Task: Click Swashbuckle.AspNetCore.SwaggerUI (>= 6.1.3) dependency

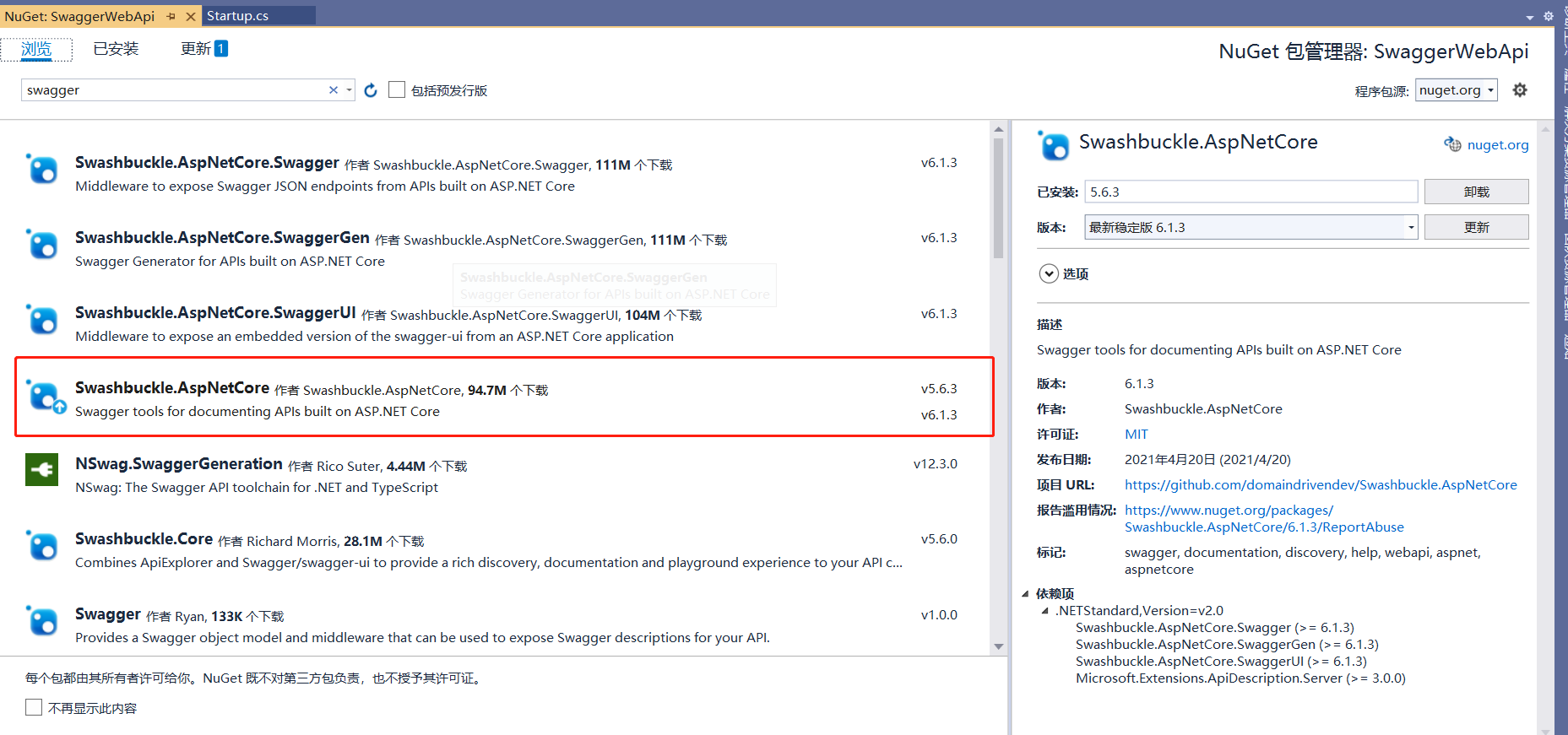Action: [1221, 661]
